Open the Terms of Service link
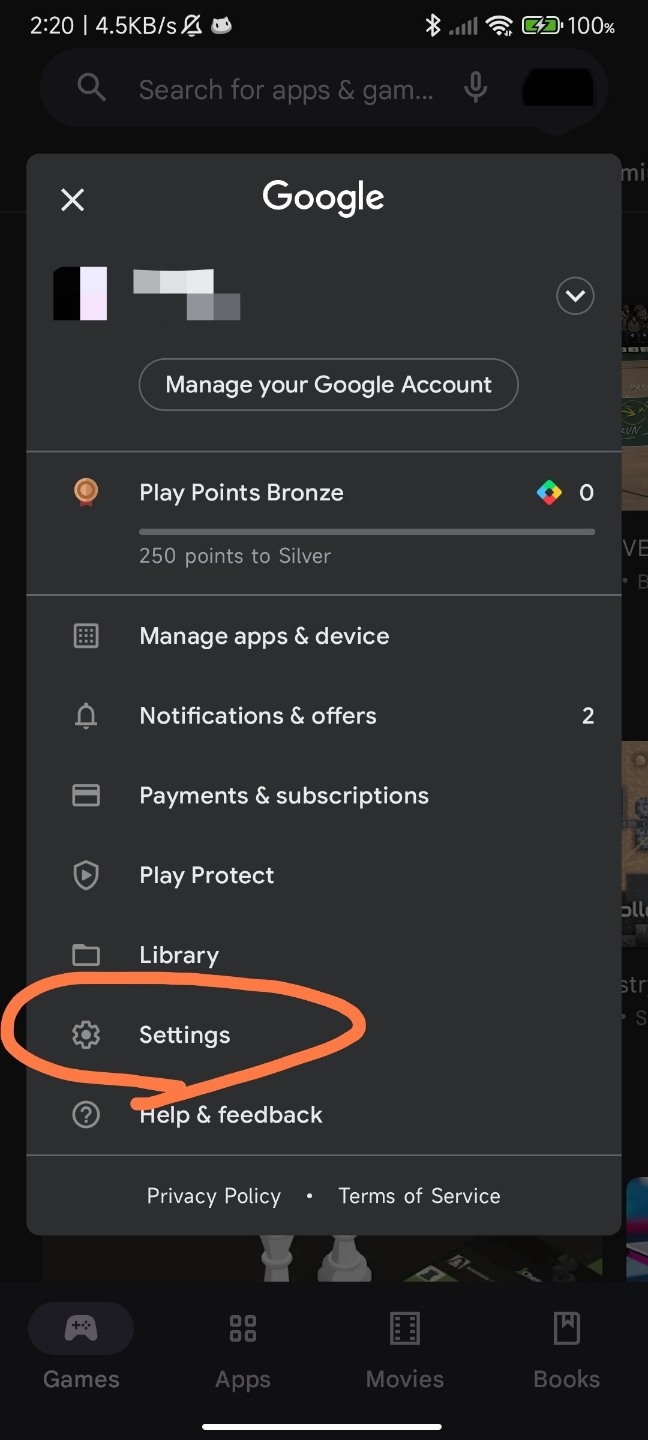Screen dimensions: 648x1440 (419, 1196)
